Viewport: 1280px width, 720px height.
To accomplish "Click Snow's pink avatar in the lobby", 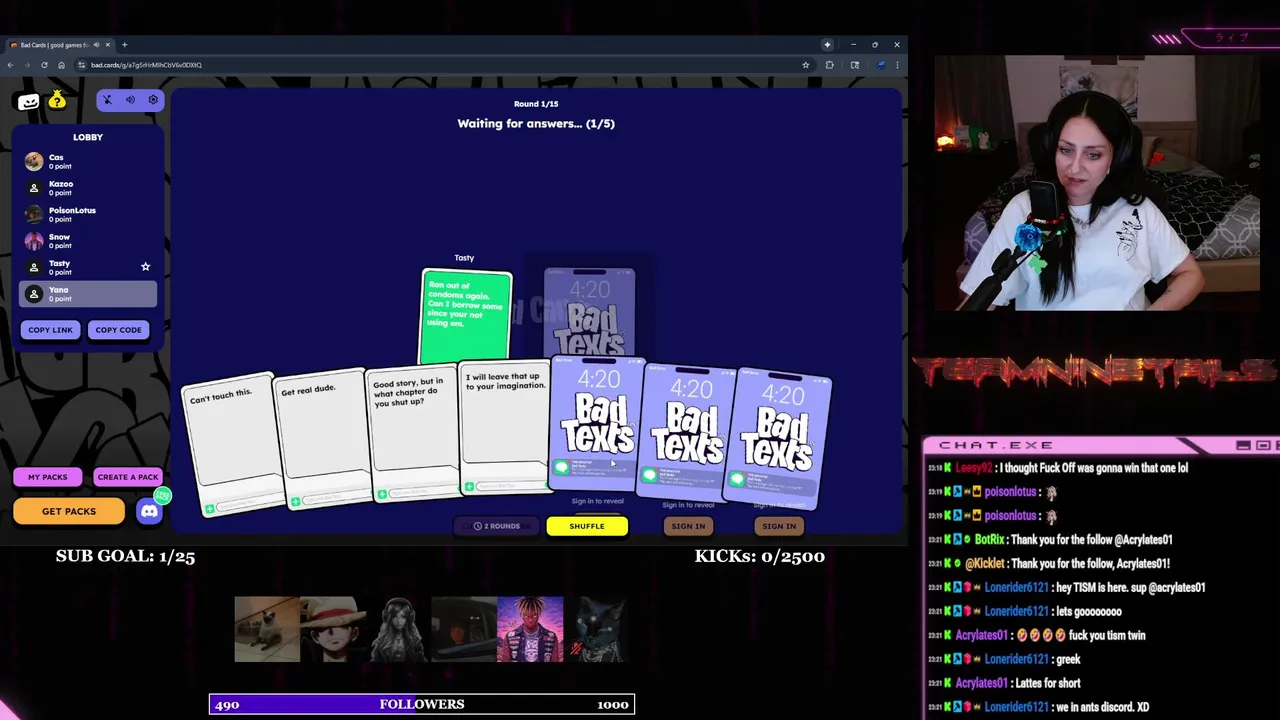I will coord(34,241).
